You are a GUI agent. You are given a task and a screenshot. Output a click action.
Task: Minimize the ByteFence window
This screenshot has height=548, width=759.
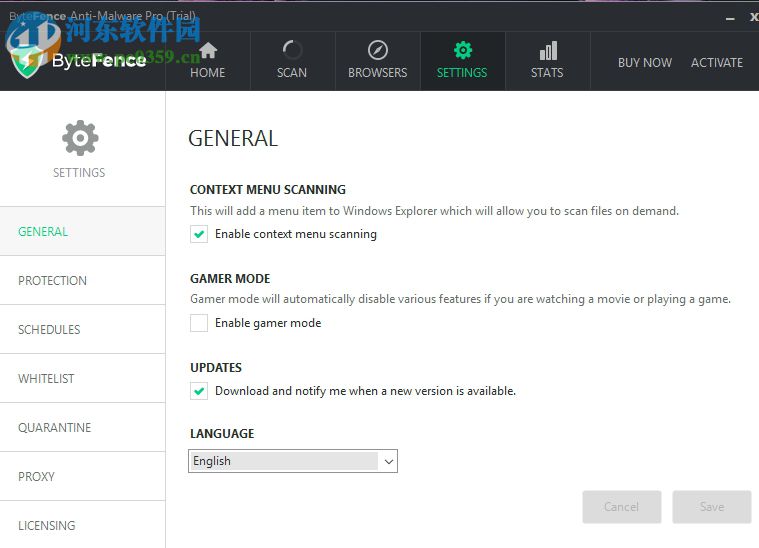click(730, 19)
